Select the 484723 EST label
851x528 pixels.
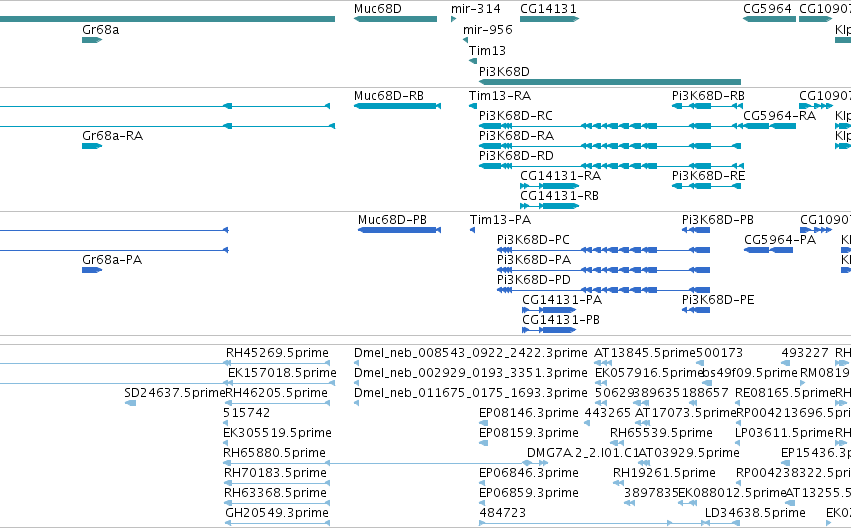tap(503, 514)
